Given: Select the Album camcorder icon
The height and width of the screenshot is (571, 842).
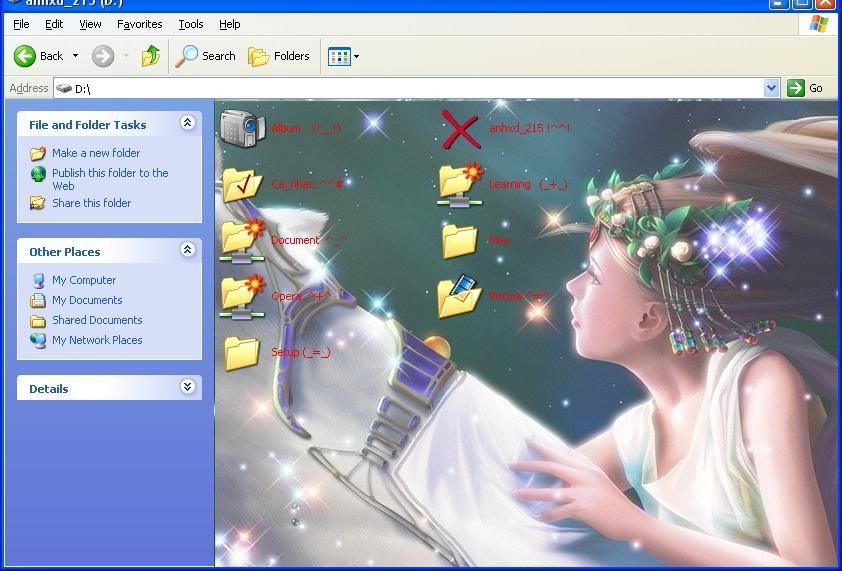Looking at the screenshot, I should coord(243,128).
